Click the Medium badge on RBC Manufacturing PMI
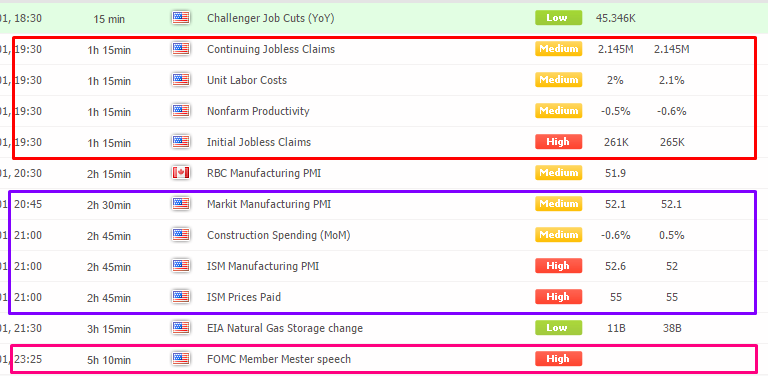Viewport: 768px width, 376px height. pos(558,172)
